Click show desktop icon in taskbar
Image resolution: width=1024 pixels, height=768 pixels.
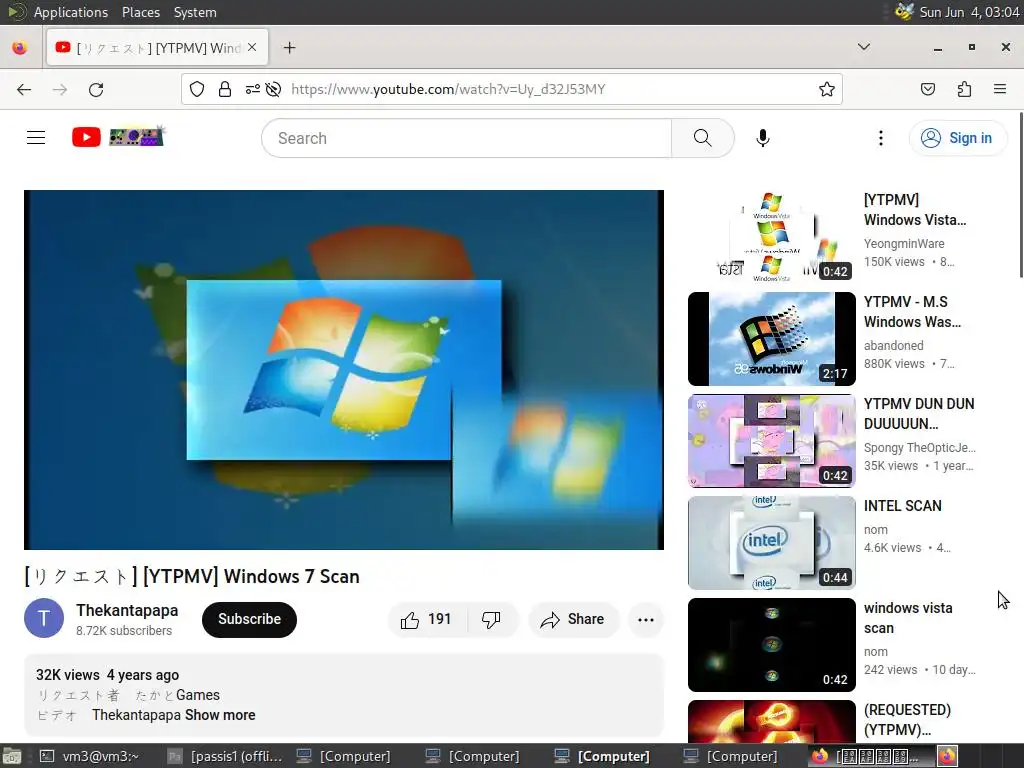[x=12, y=756]
